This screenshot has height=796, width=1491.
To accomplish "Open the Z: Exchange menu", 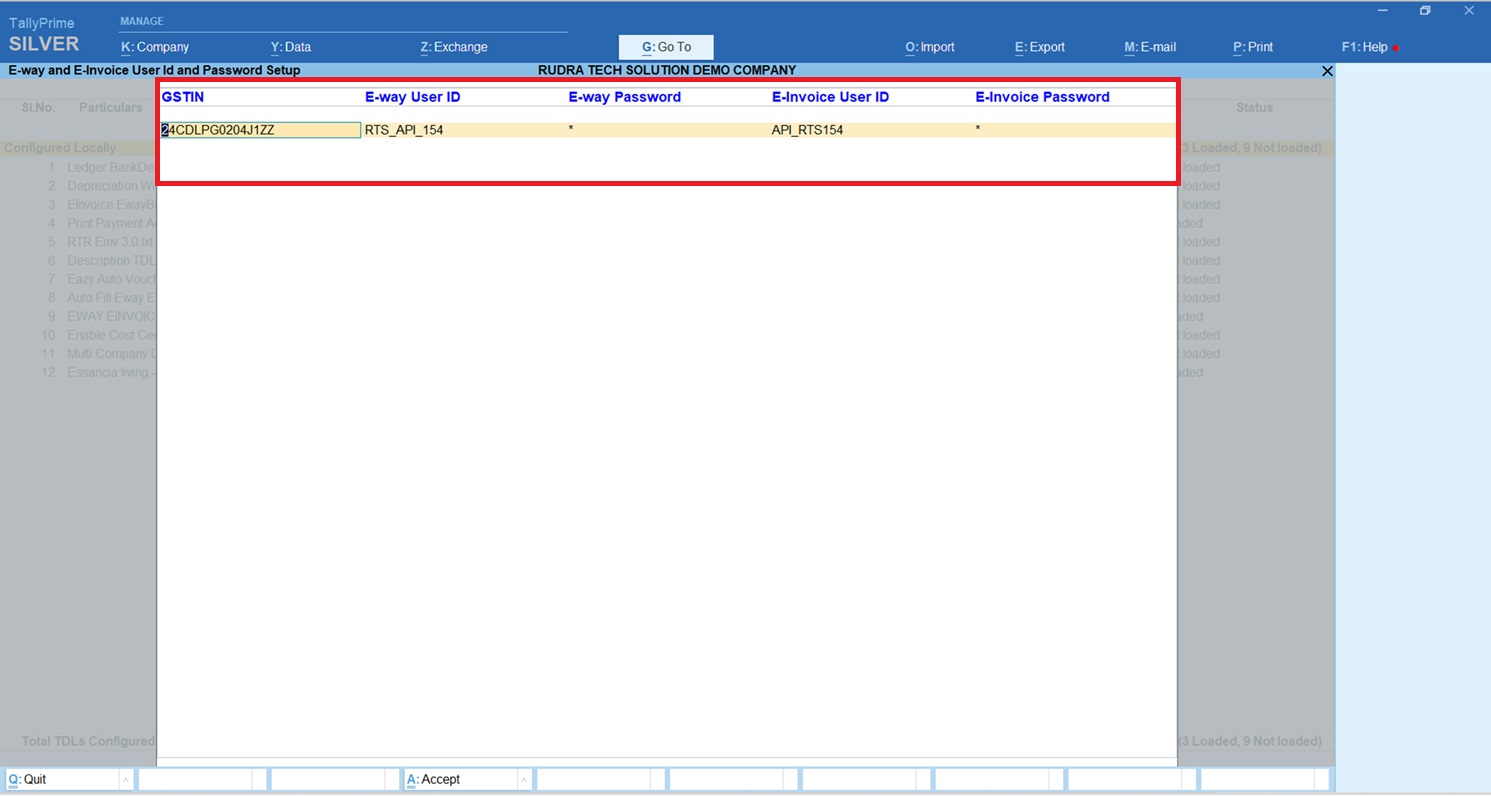I will click(454, 47).
